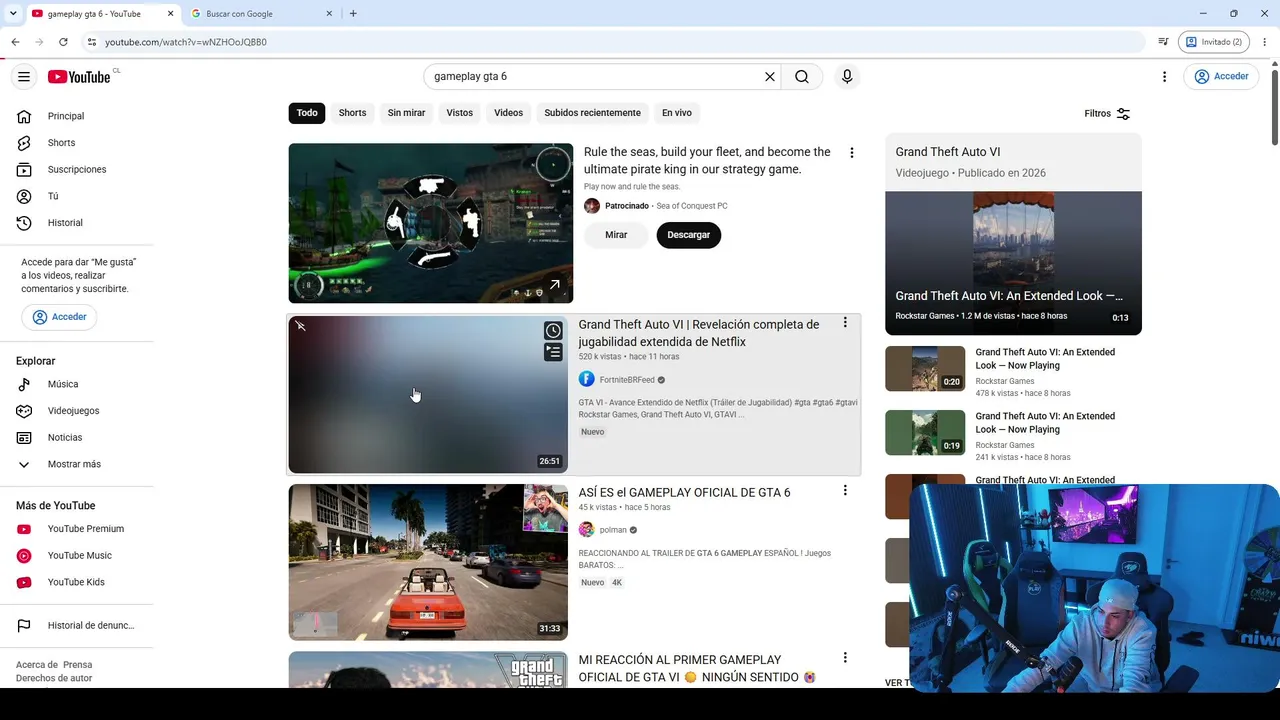Open YouTube Music from the sidebar
Image resolution: width=1280 pixels, height=720 pixels.
[78, 556]
